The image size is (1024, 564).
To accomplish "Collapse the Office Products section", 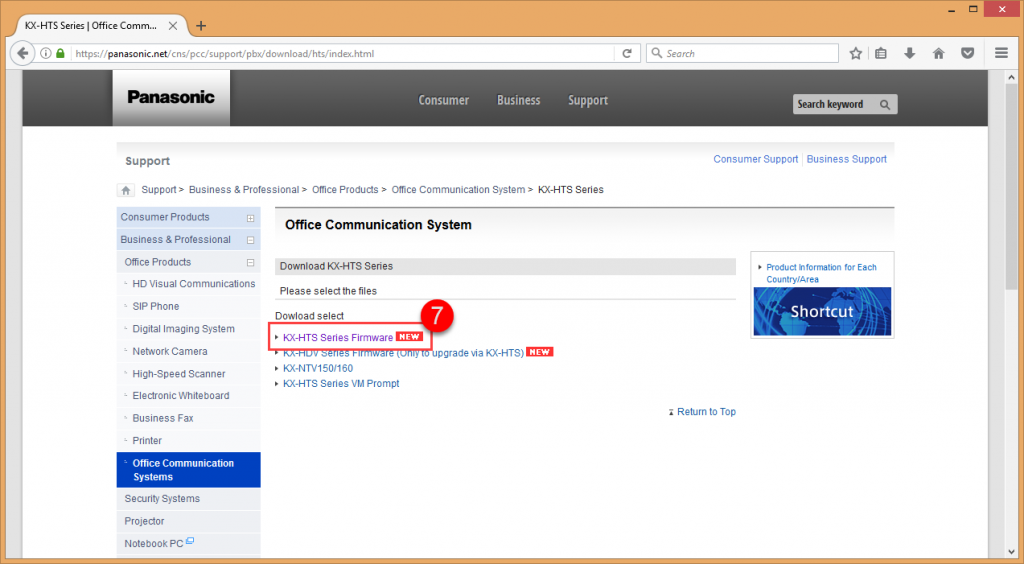I will click(x=250, y=262).
